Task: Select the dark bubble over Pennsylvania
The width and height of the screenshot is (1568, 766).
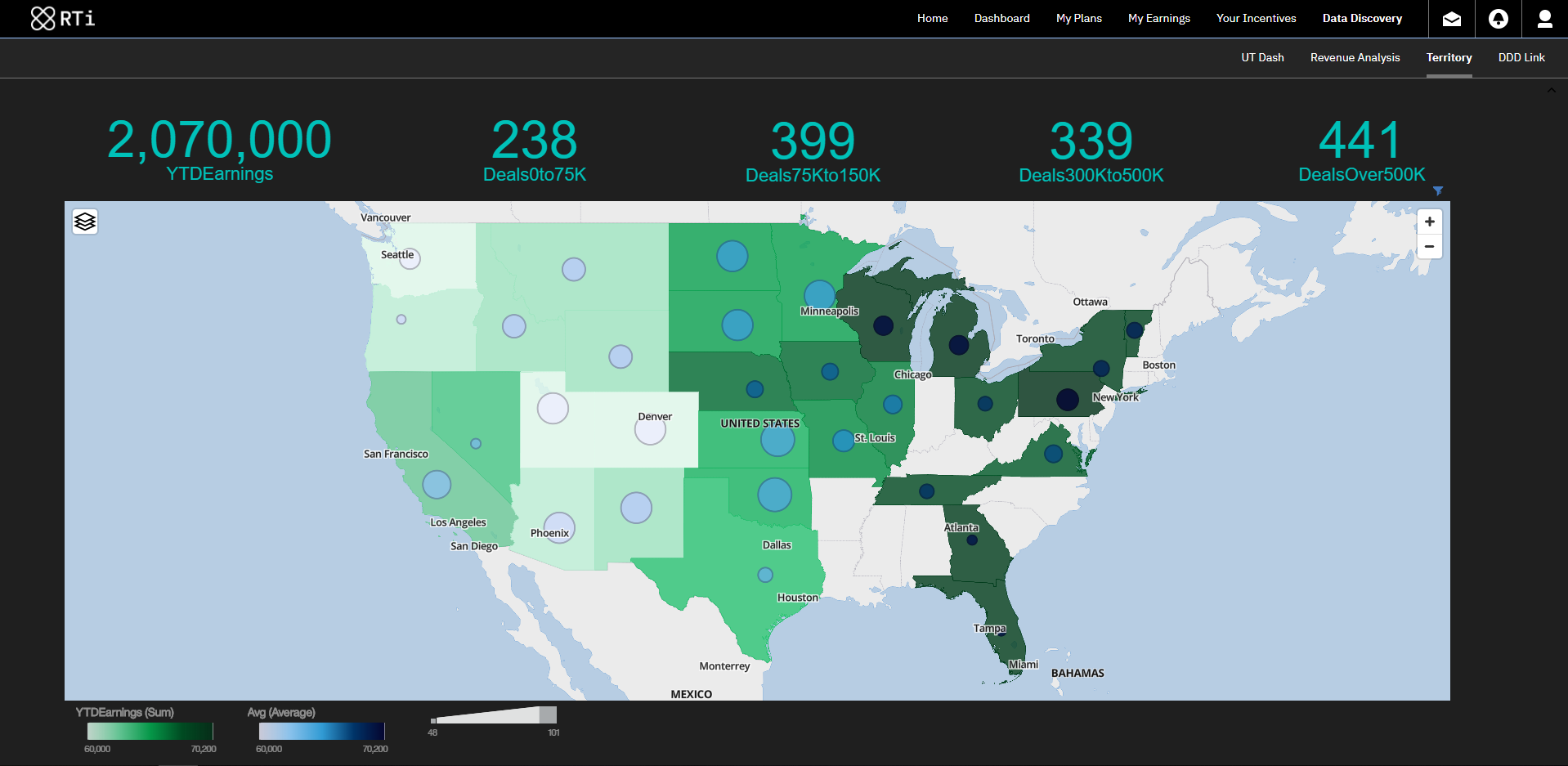Action: tap(1068, 400)
